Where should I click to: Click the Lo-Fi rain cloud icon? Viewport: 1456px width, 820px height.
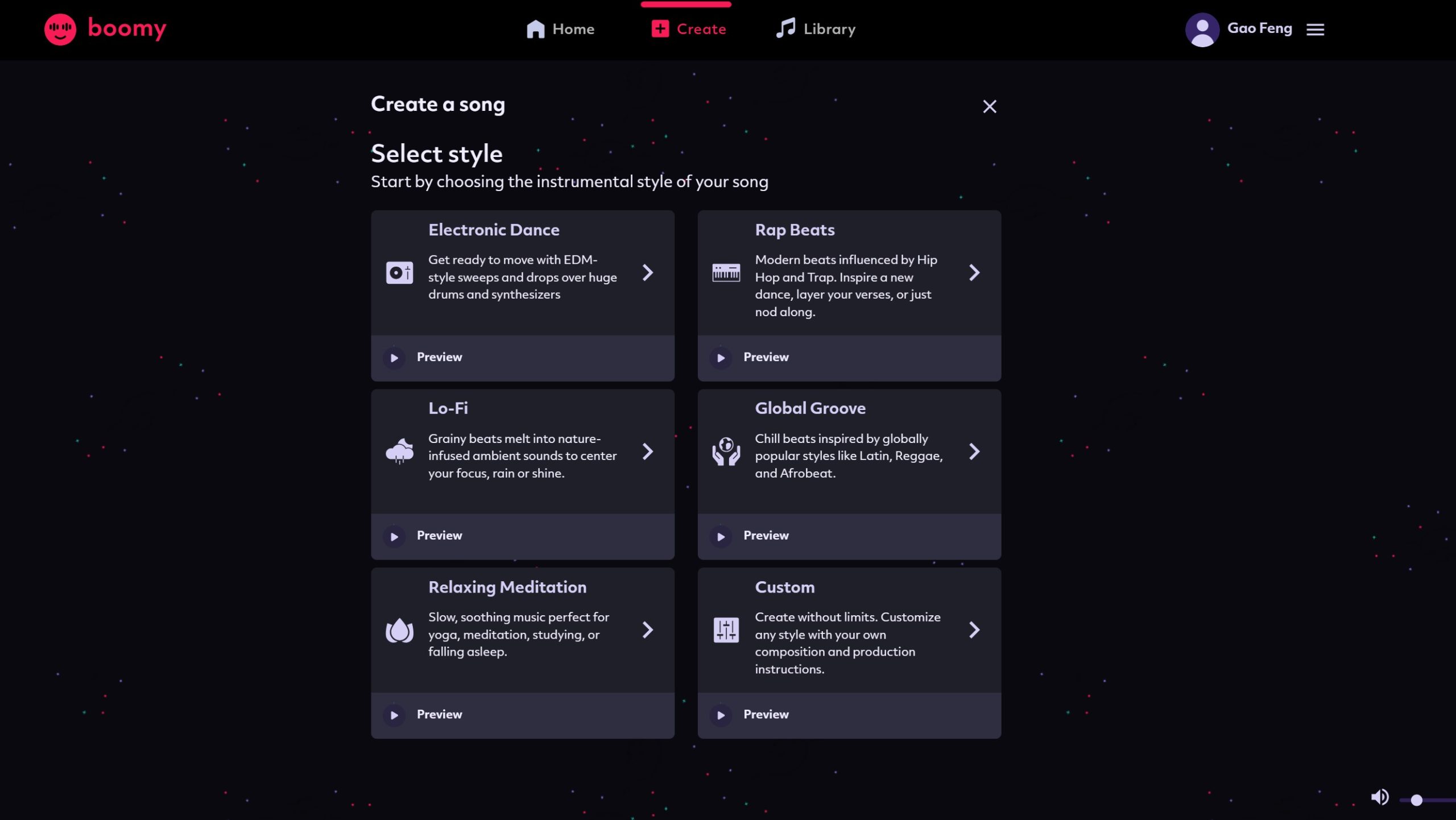pyautogui.click(x=399, y=452)
